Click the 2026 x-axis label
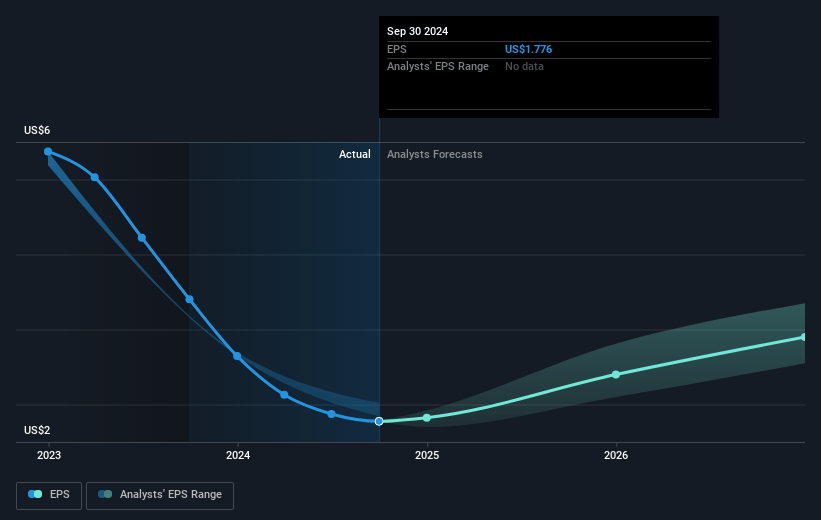Screen dimensions: 821x520 tap(616, 455)
